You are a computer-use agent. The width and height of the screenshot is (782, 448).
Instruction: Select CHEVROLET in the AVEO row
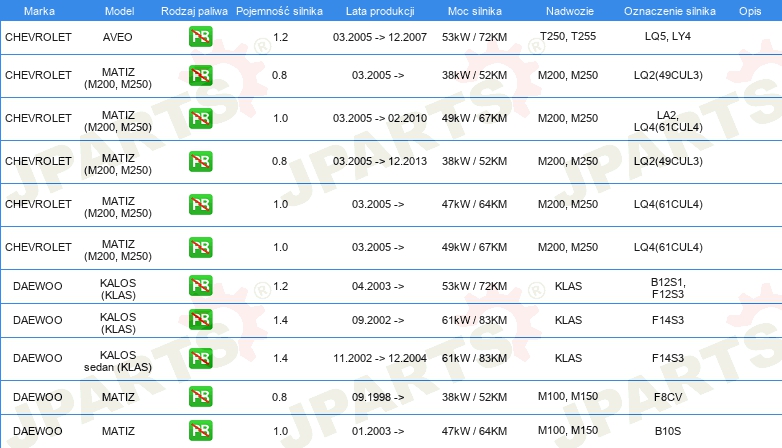[x=38, y=37]
